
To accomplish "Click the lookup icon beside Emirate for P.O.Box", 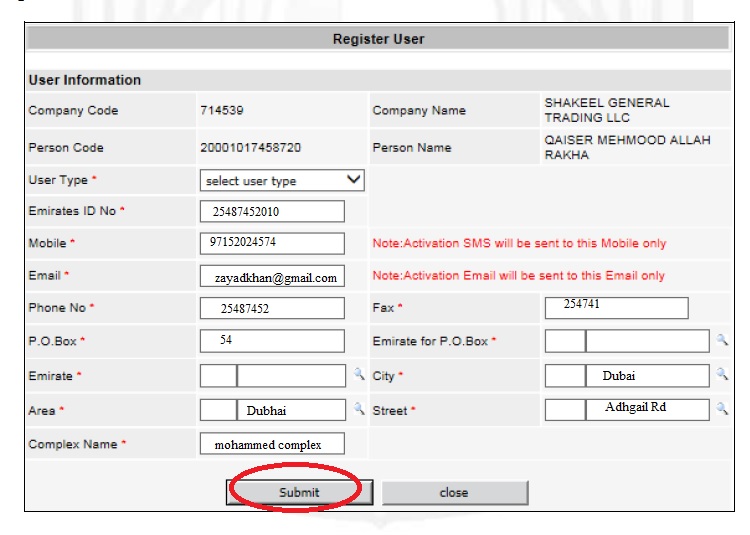I will point(722,341).
